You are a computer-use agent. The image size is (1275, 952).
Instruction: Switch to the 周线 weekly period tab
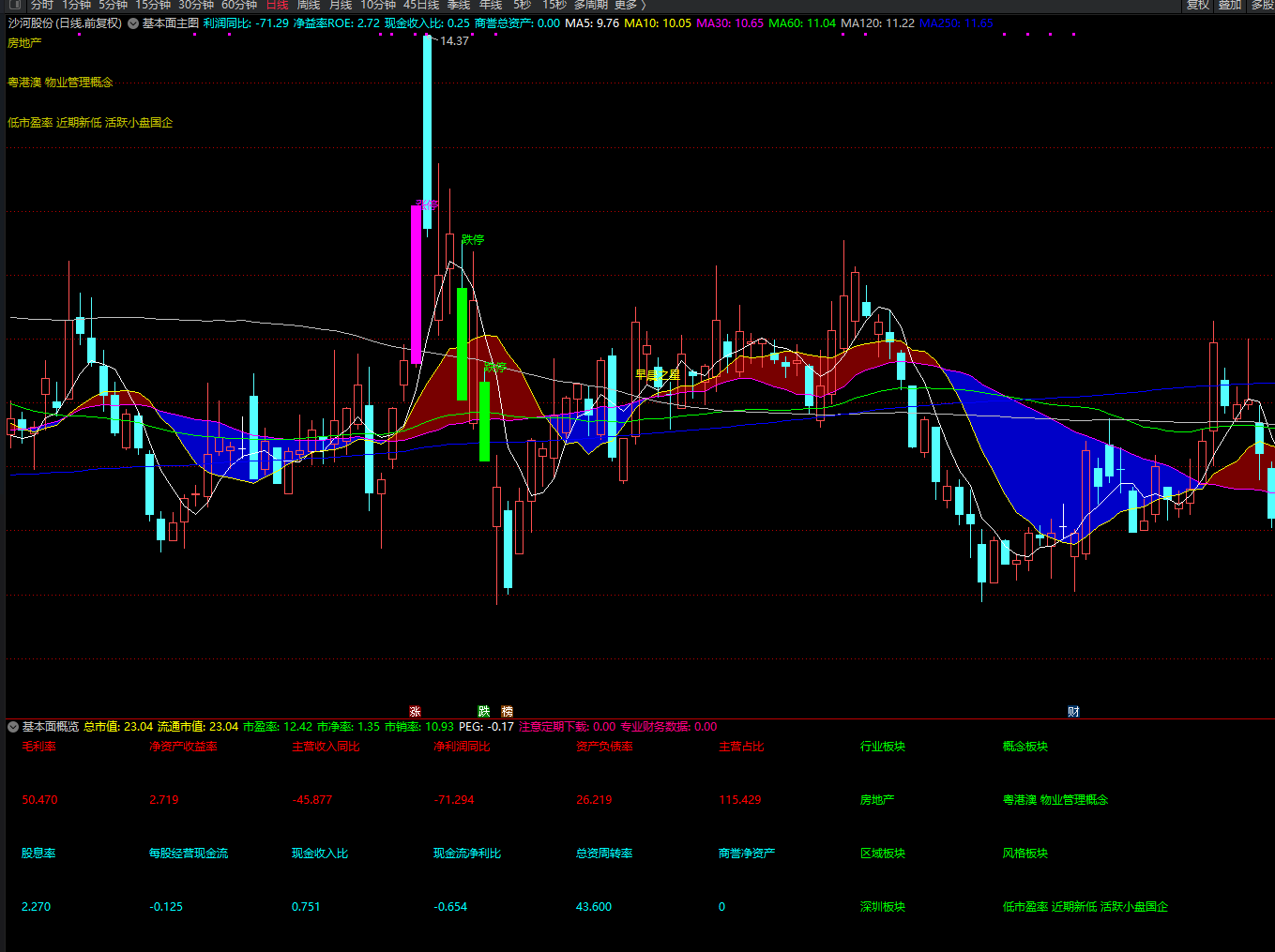click(309, 5)
